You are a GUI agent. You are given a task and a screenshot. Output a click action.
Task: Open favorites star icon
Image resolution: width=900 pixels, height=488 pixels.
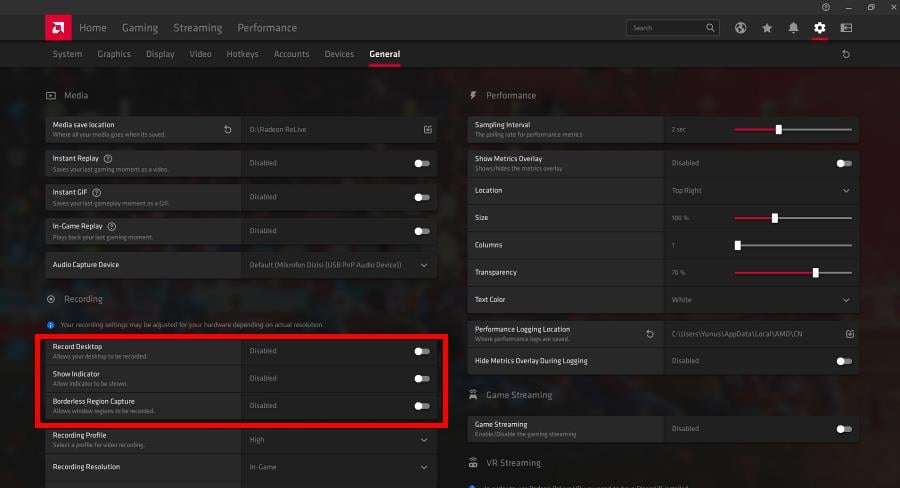(767, 28)
